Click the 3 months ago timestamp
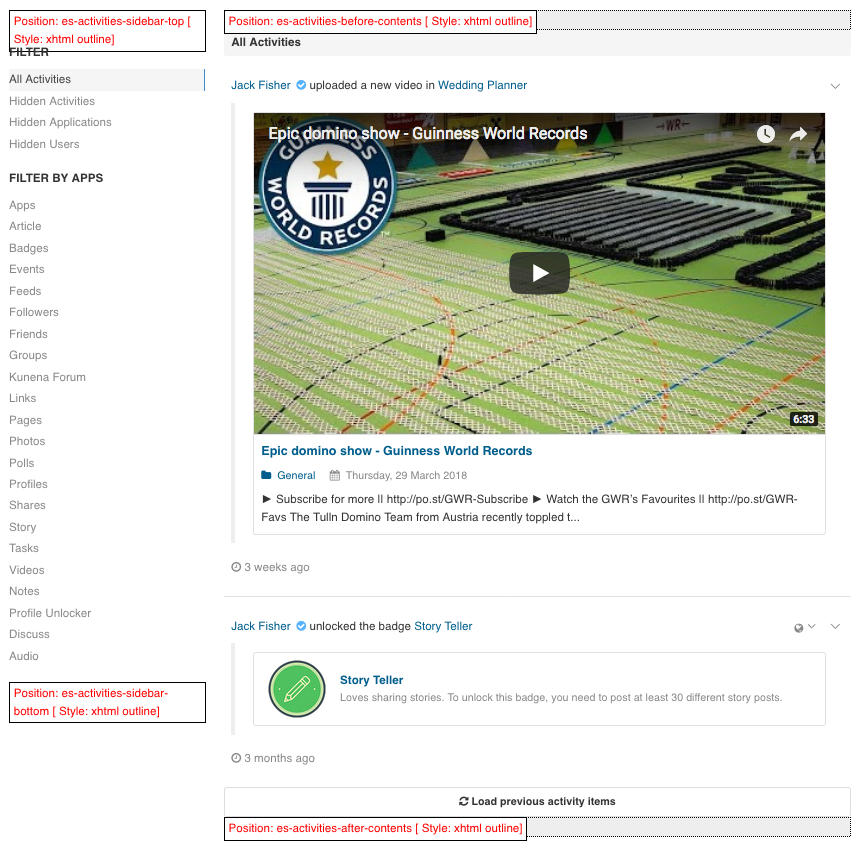Viewport: 861px width, 853px height. (x=279, y=758)
